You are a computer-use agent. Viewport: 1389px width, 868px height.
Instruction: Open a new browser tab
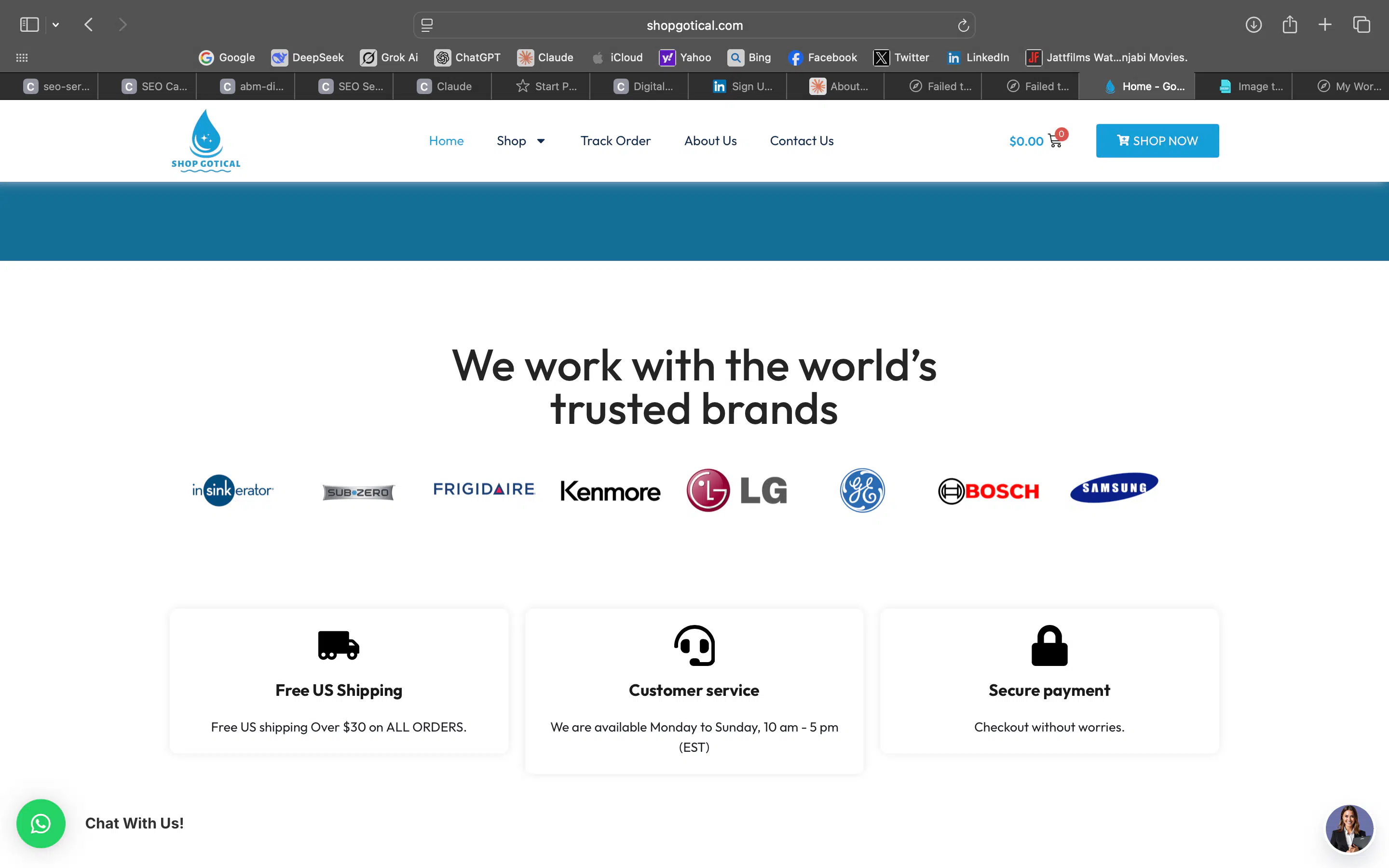pyautogui.click(x=1326, y=24)
